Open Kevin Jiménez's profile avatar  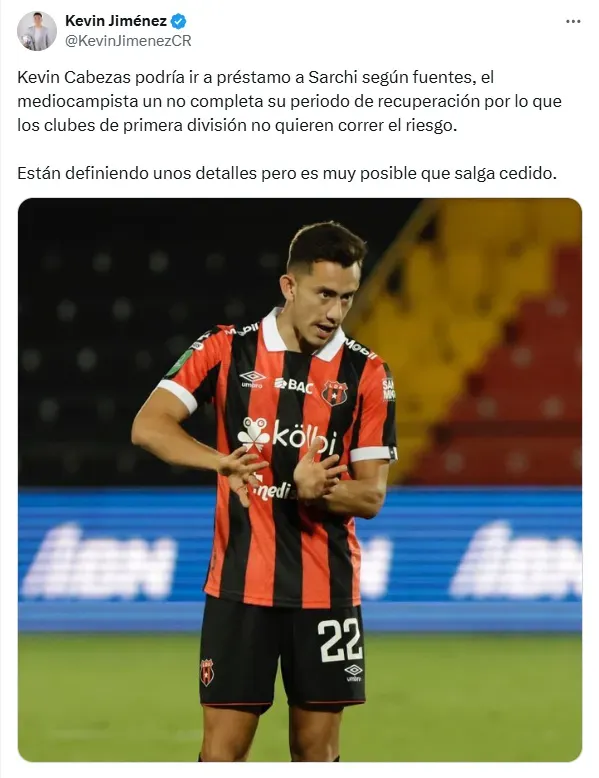37,31
